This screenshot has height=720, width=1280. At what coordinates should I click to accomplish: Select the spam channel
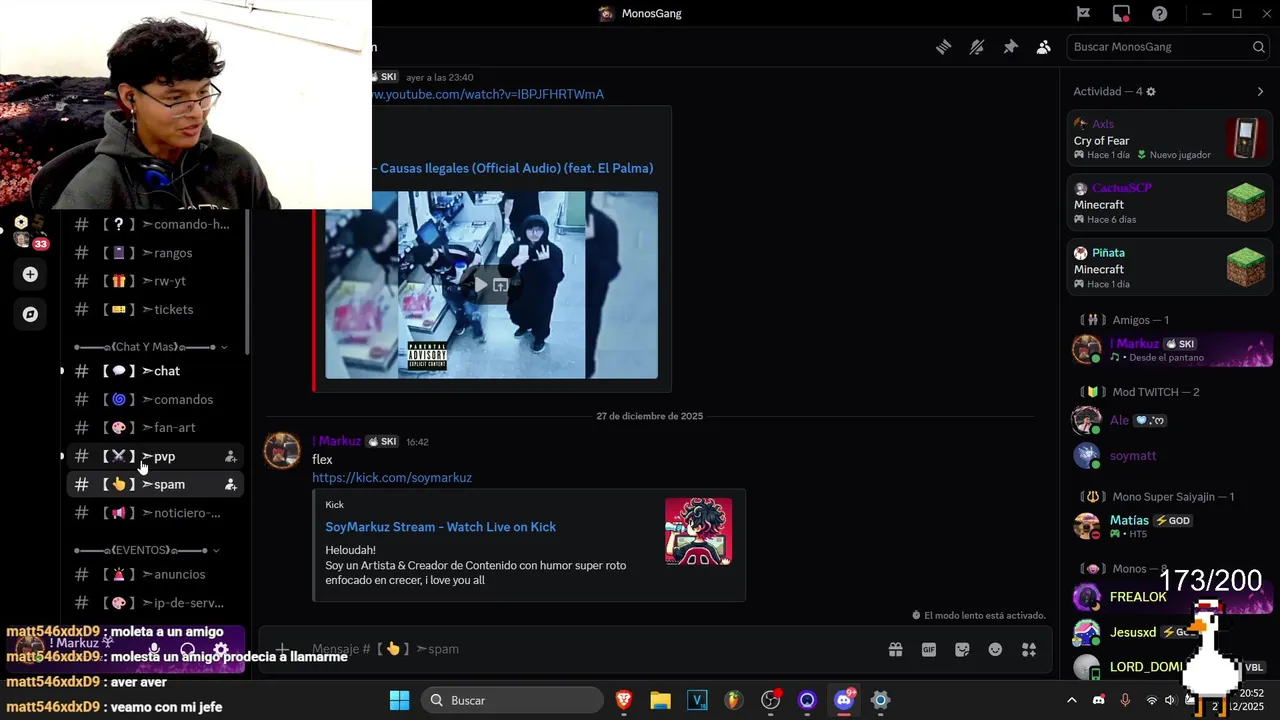point(155,484)
